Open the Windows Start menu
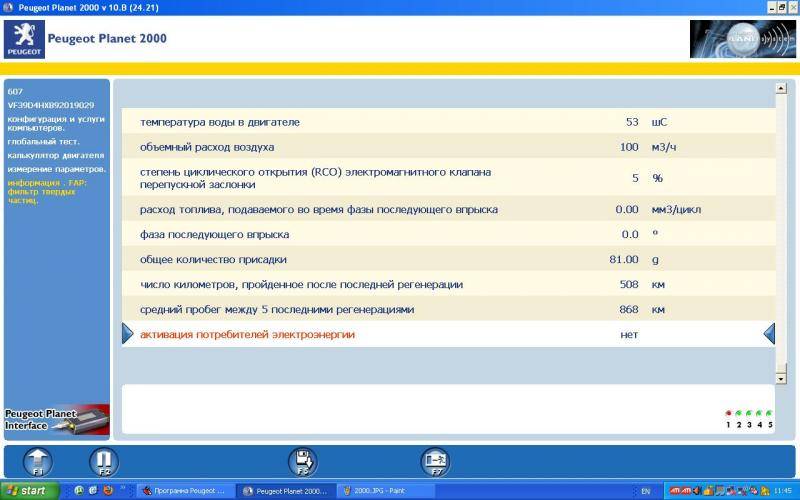Screen dimensions: 800x500 [30, 491]
